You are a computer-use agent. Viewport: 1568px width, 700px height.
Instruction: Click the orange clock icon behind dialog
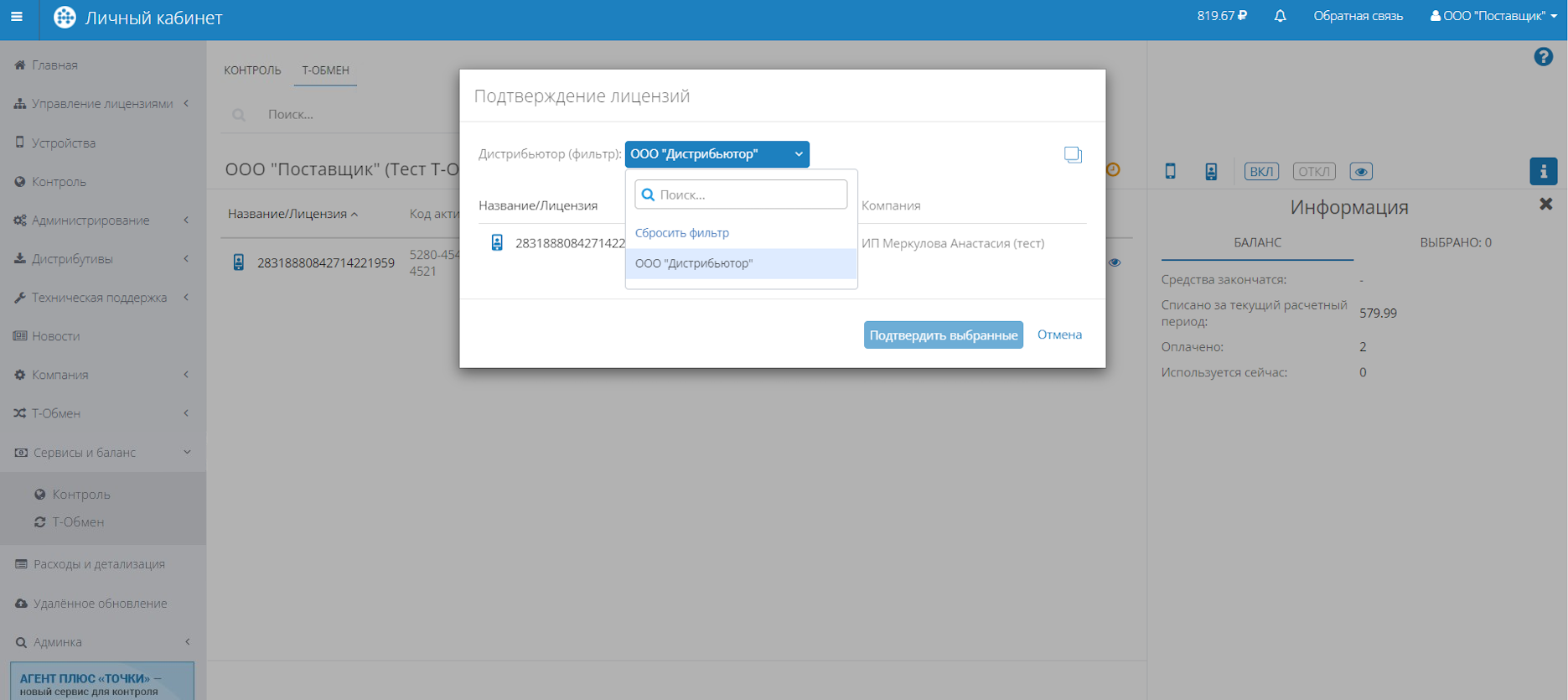point(1113,170)
